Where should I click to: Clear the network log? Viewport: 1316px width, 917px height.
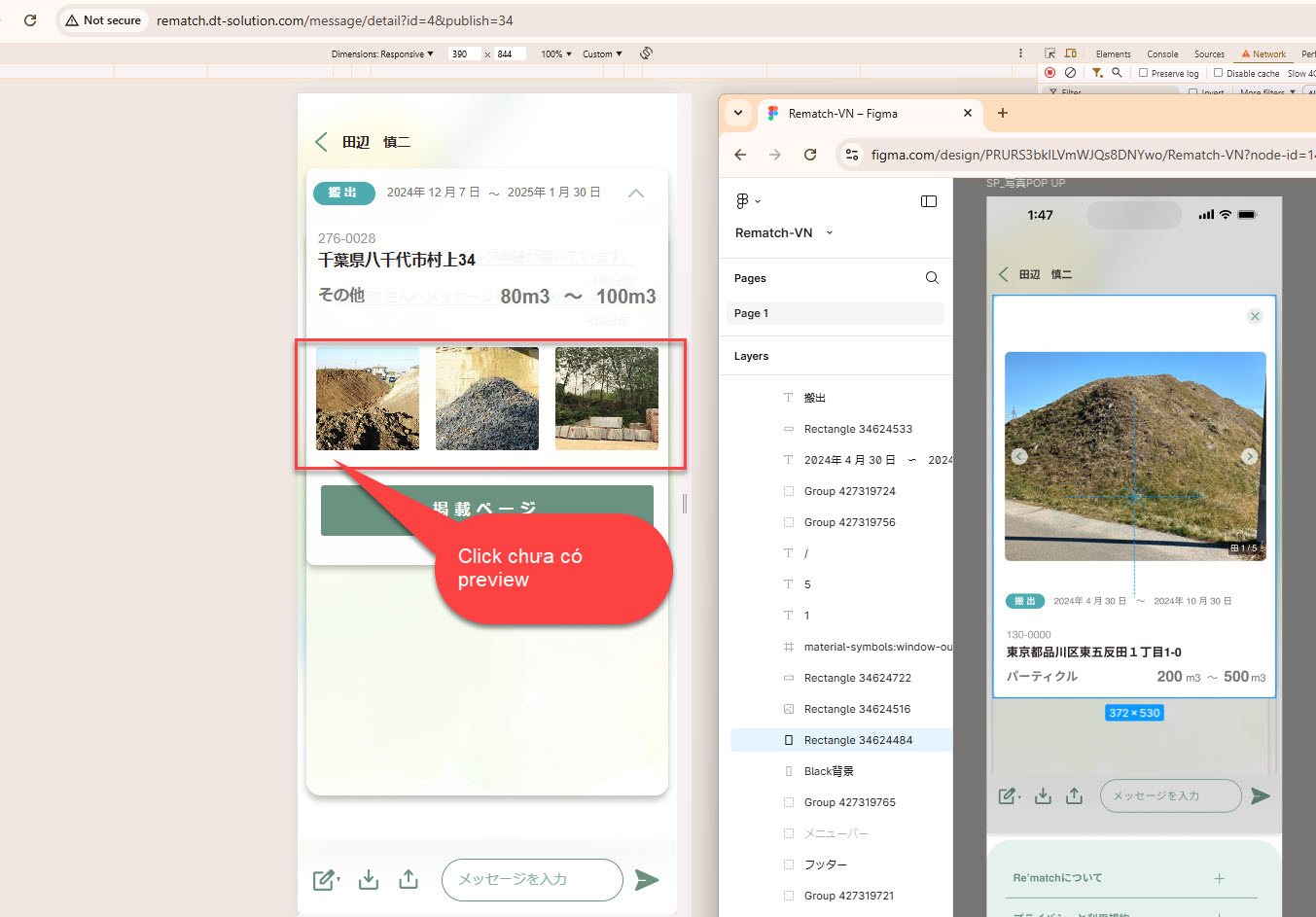click(1070, 73)
